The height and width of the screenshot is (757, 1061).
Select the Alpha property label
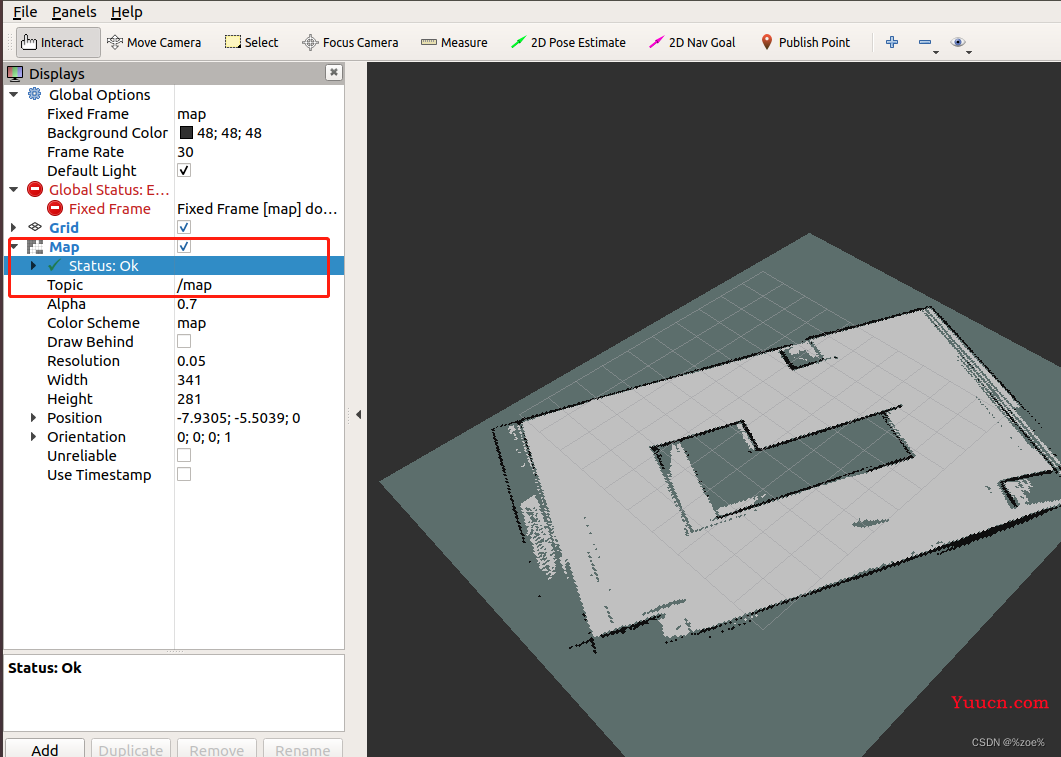pyautogui.click(x=66, y=304)
